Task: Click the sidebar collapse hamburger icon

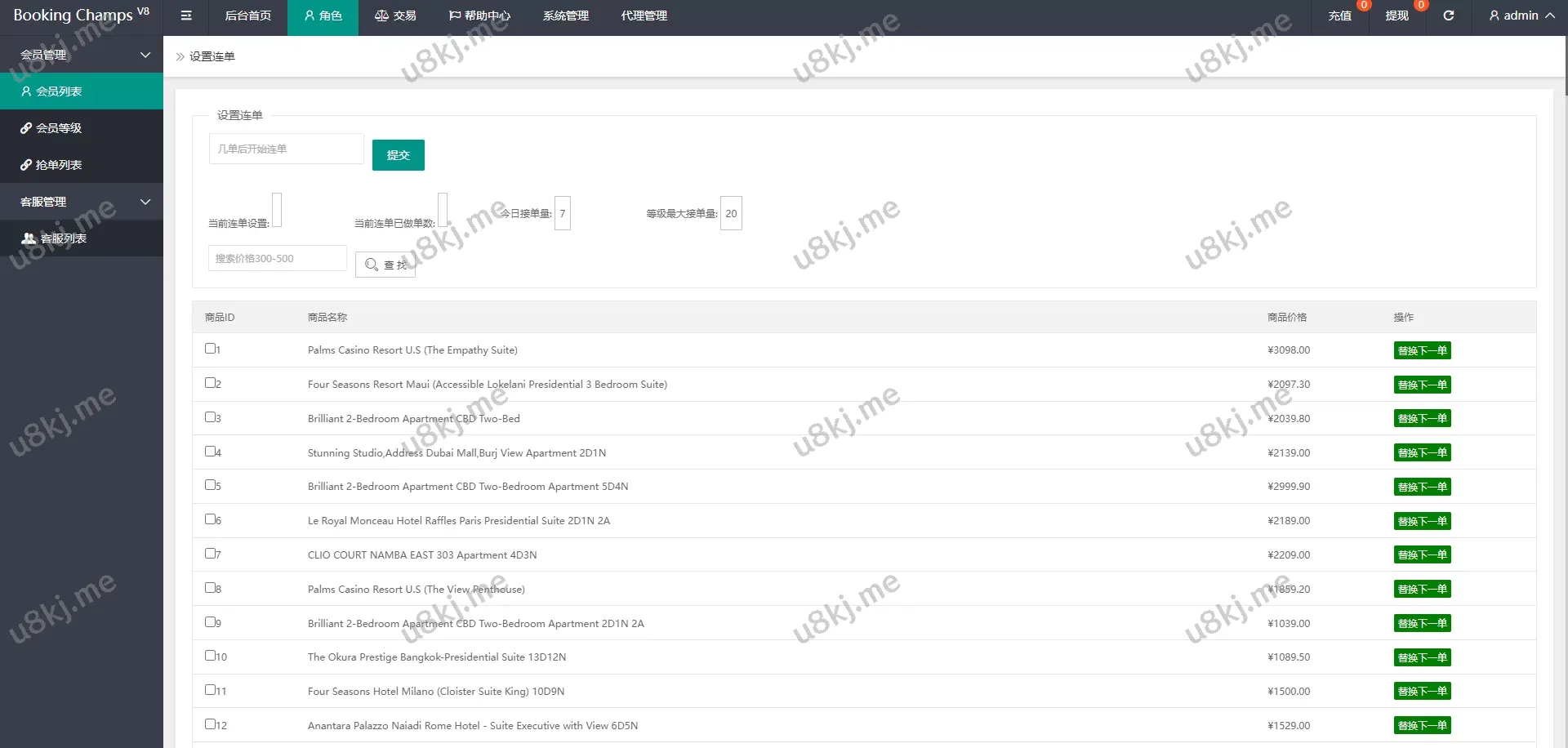Action: [x=186, y=16]
